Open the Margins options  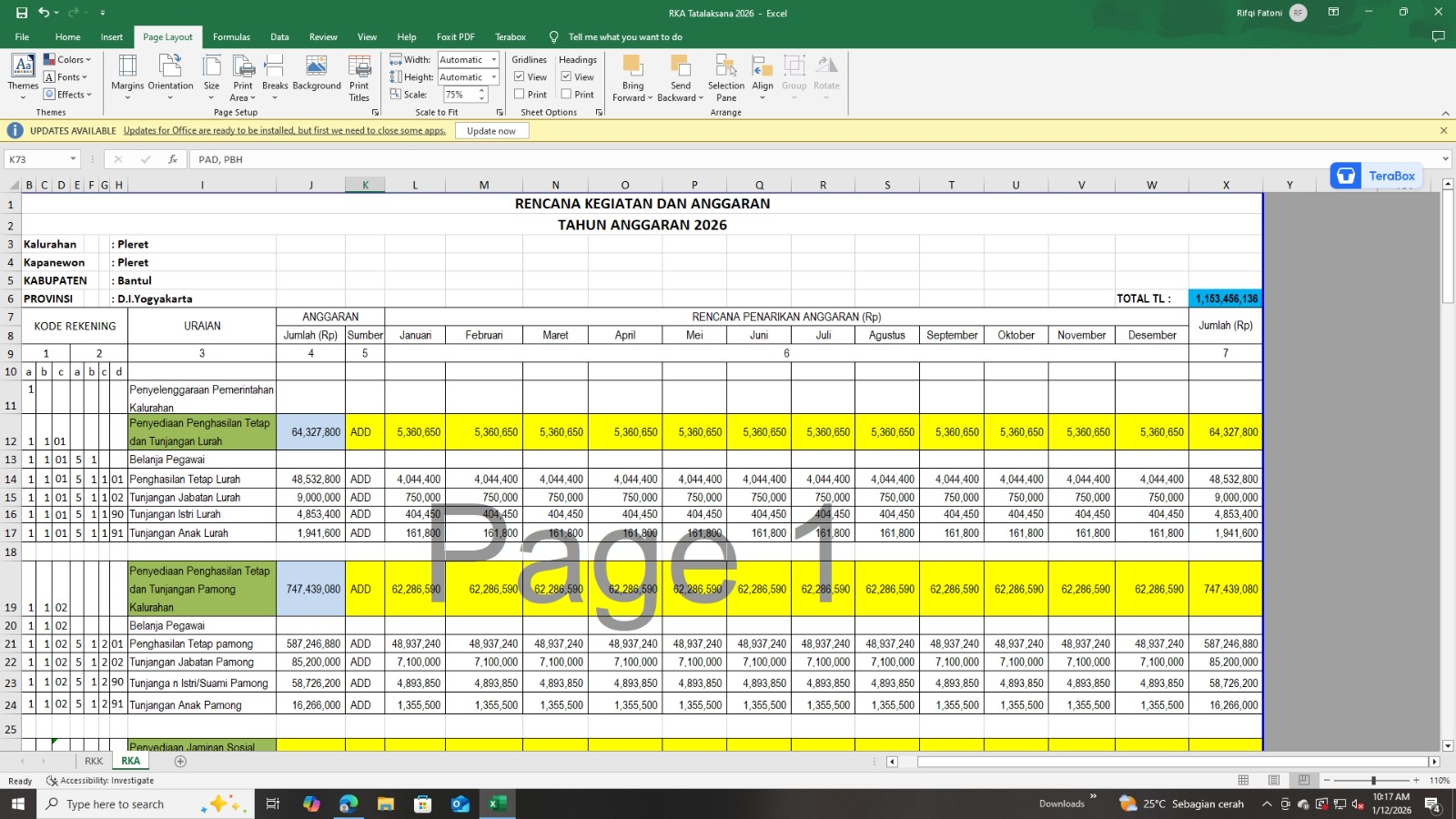[127, 76]
